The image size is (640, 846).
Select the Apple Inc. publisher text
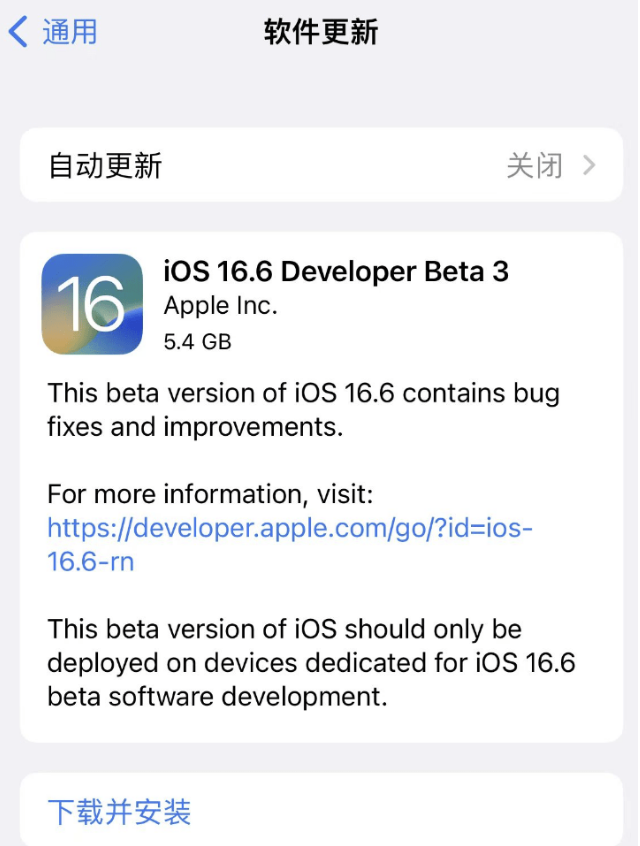[x=219, y=306]
